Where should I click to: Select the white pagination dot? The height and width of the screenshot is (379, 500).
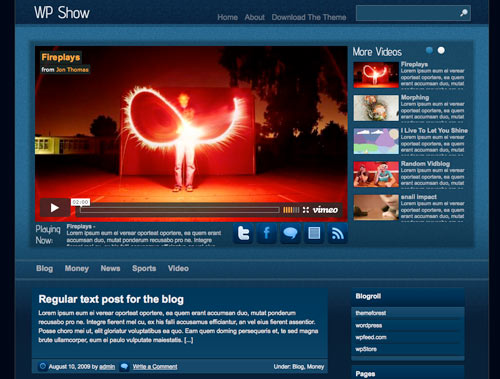click(x=441, y=50)
